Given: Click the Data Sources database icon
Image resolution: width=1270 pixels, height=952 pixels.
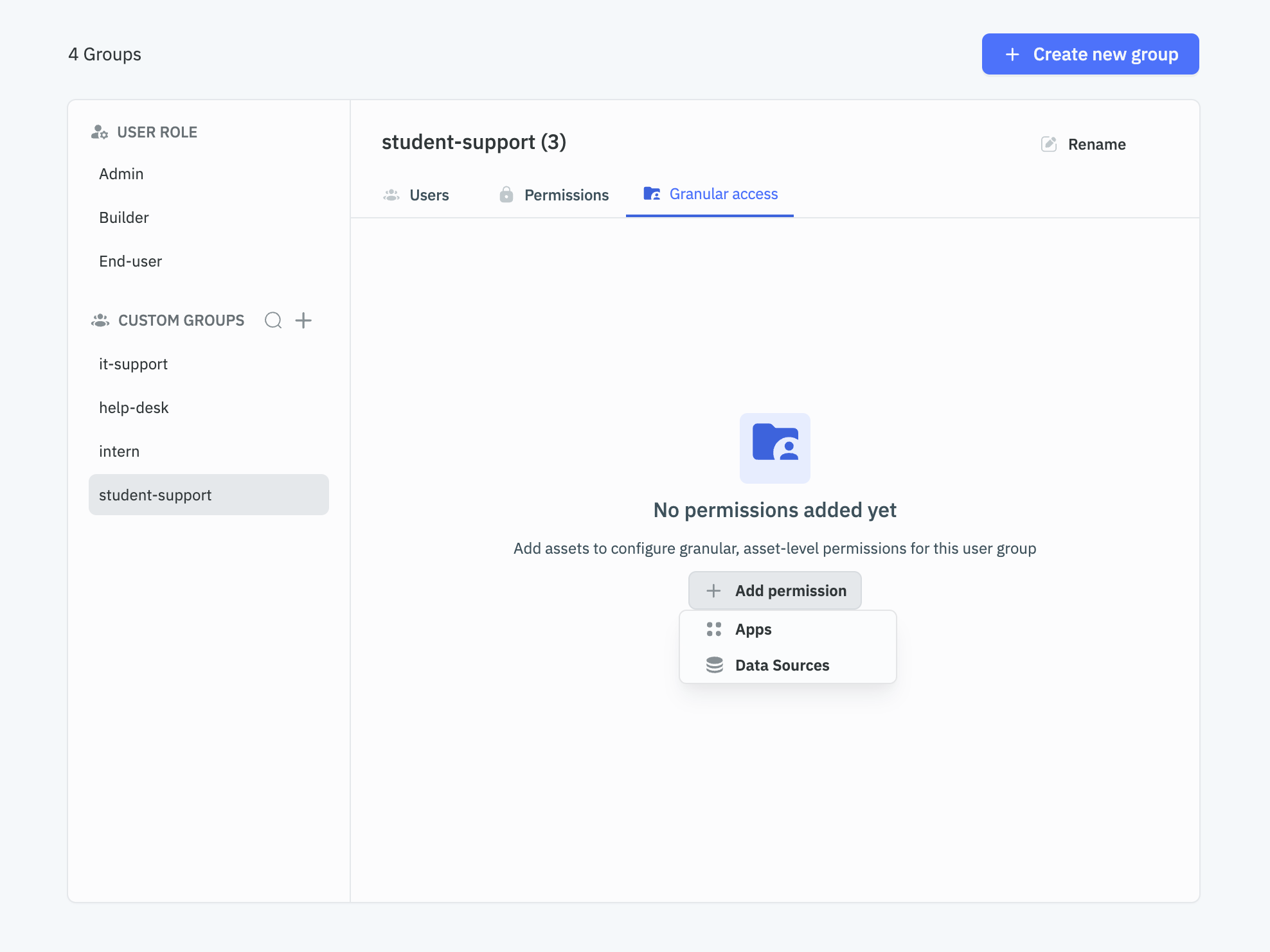Looking at the screenshot, I should [x=714, y=665].
